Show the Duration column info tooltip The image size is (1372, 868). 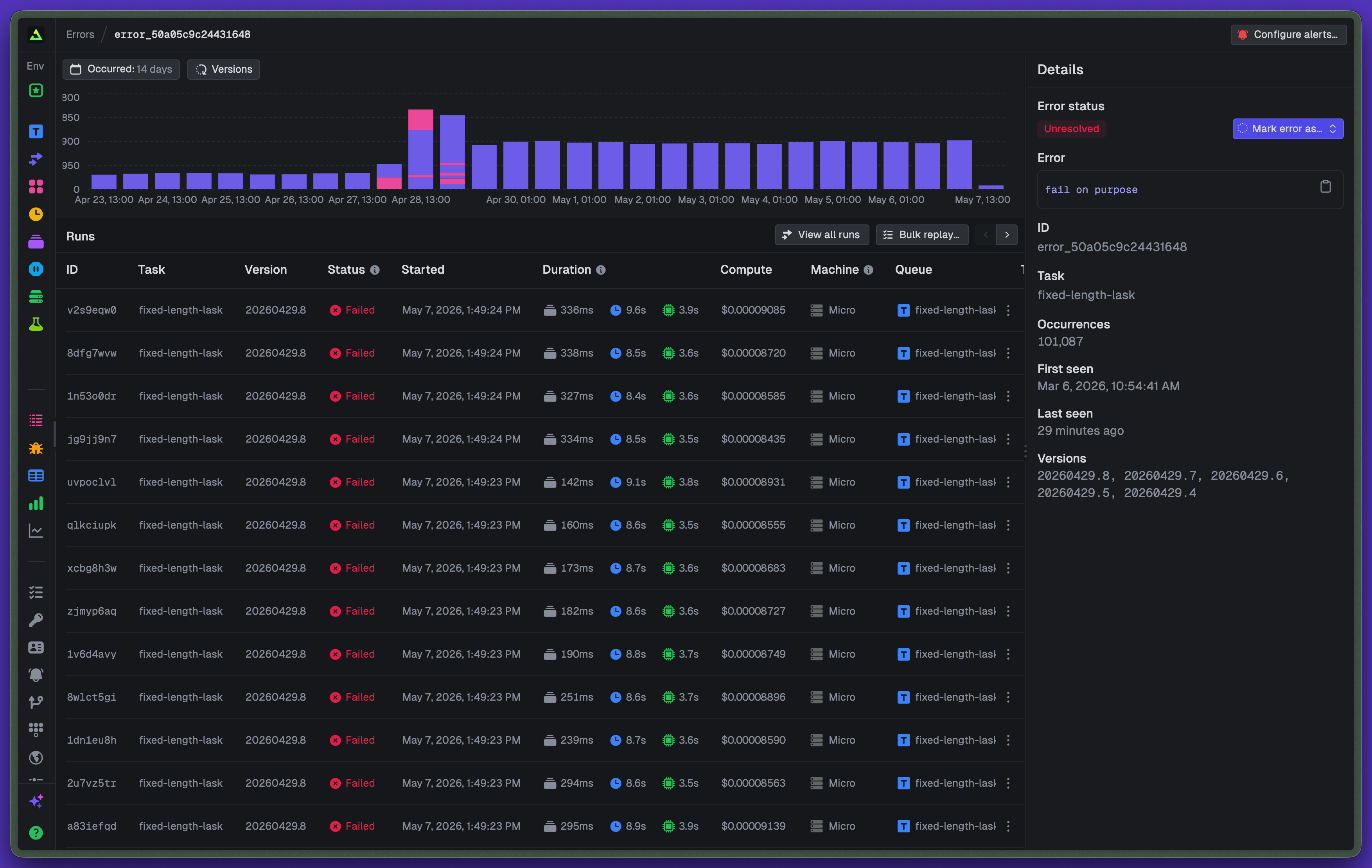(600, 270)
